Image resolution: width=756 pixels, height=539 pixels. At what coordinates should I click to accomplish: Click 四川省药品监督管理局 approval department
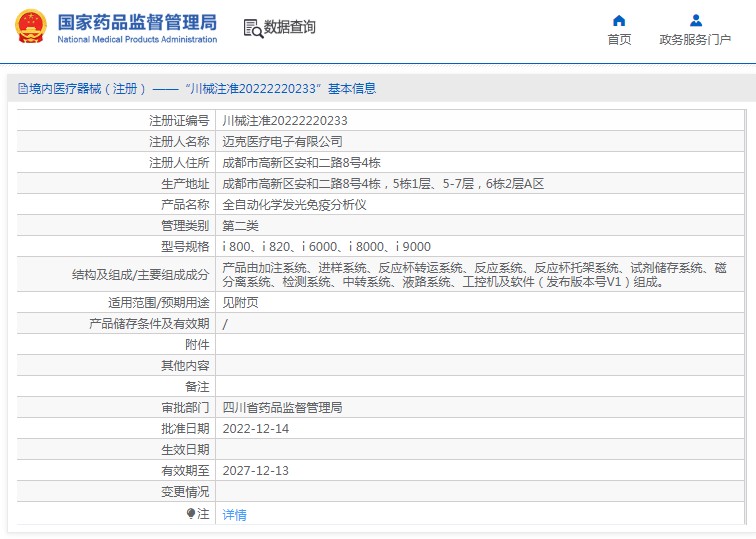[282, 408]
